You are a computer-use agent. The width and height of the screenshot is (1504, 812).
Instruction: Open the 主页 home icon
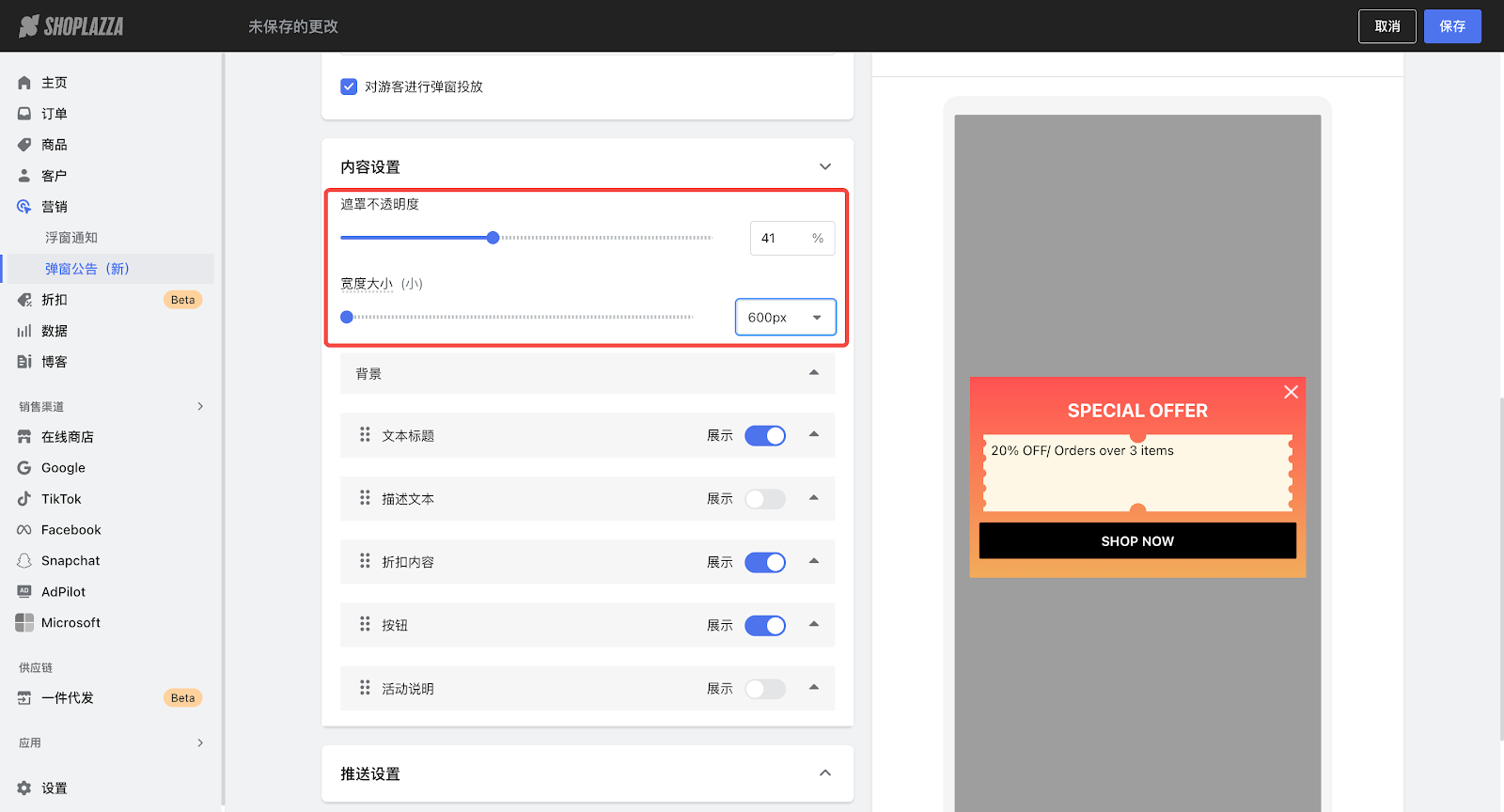coord(24,83)
